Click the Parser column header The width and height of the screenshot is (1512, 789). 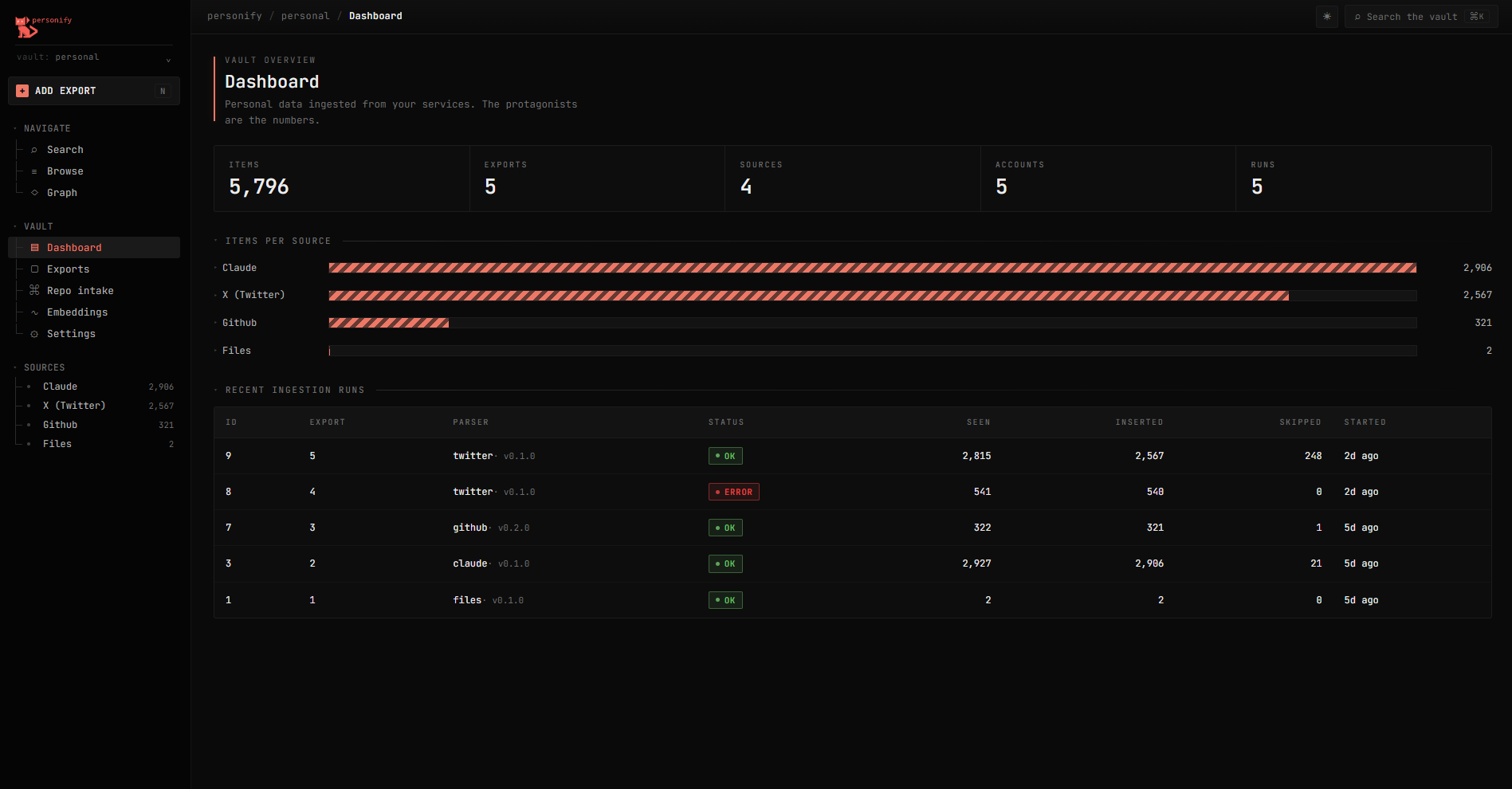(471, 422)
